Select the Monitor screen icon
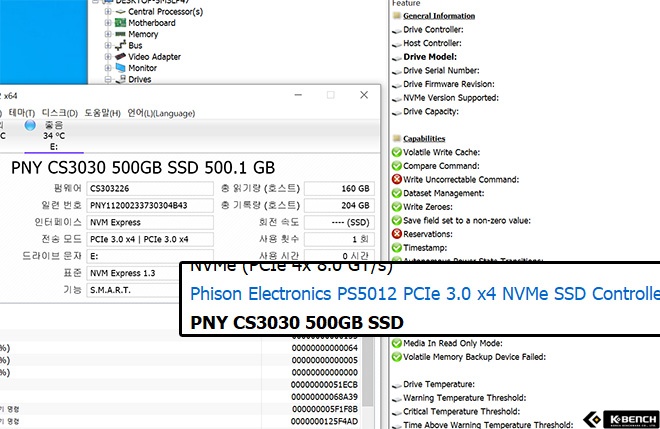Viewport: 660px width, 429px height. pos(121,67)
